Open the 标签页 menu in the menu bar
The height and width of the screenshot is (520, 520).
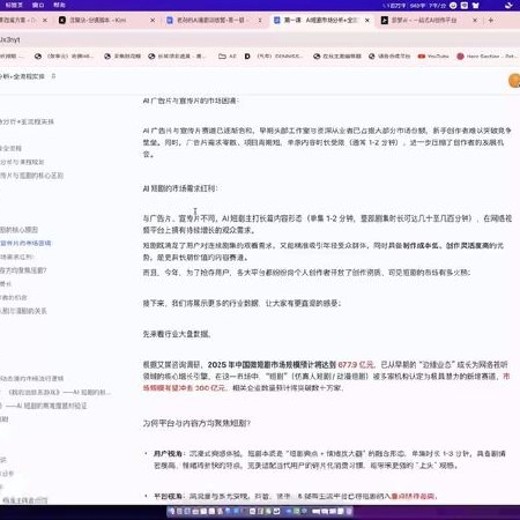tap(14, 5)
